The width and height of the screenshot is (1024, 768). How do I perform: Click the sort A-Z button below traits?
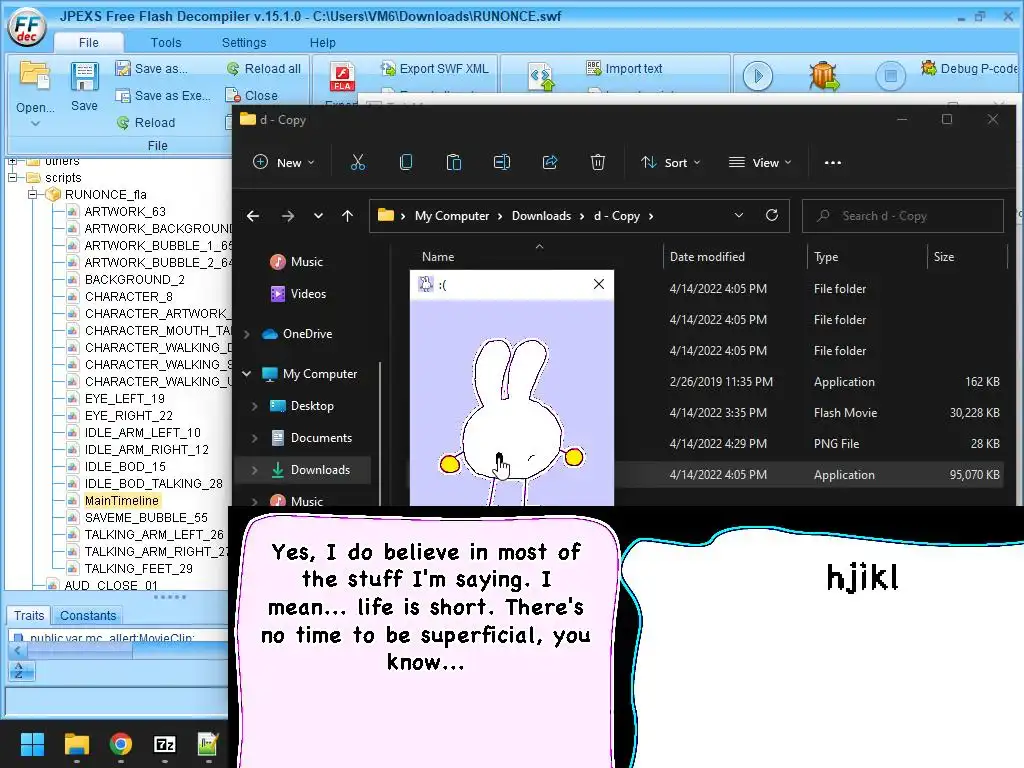coord(21,671)
